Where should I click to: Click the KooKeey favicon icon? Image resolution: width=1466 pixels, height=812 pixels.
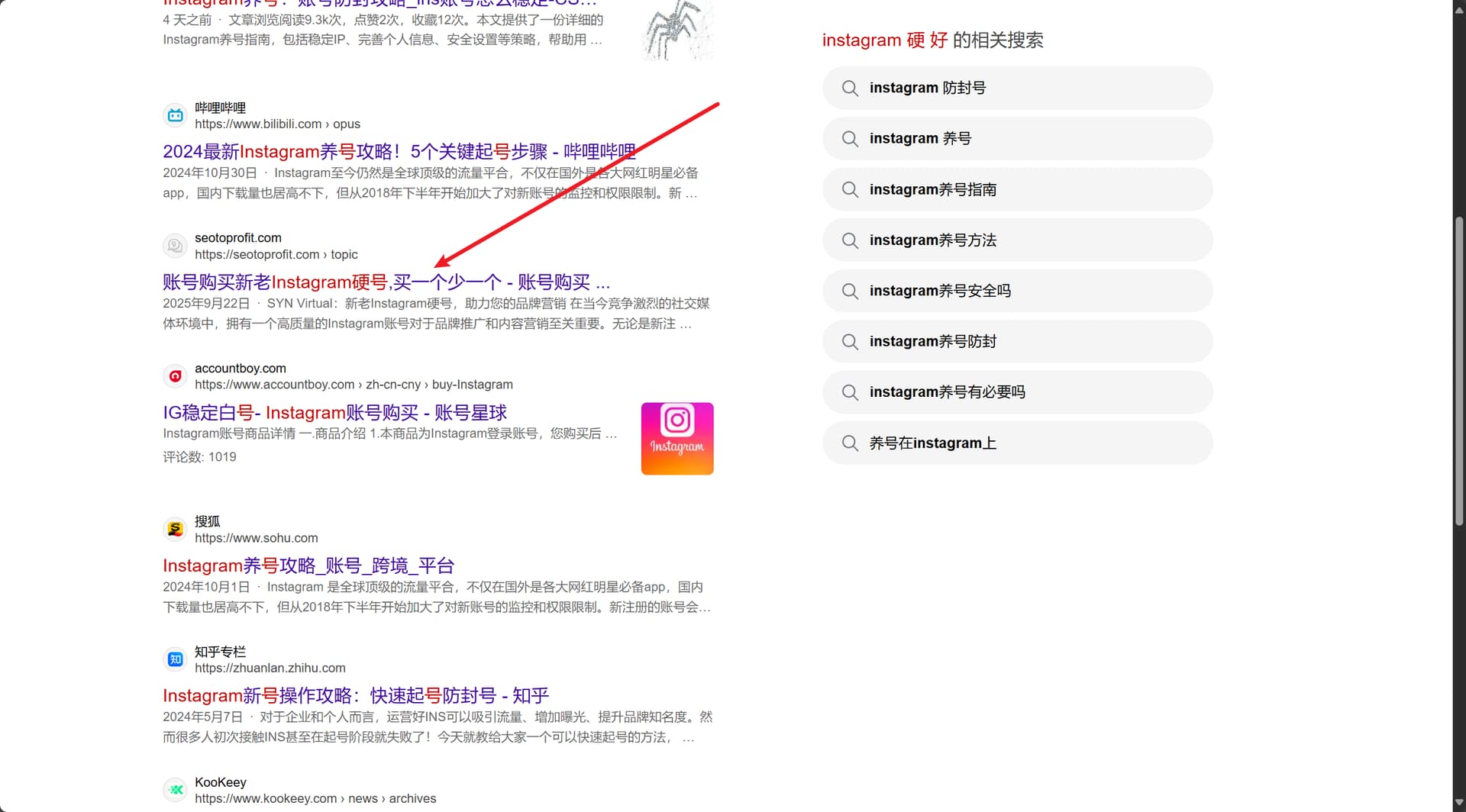[175, 790]
